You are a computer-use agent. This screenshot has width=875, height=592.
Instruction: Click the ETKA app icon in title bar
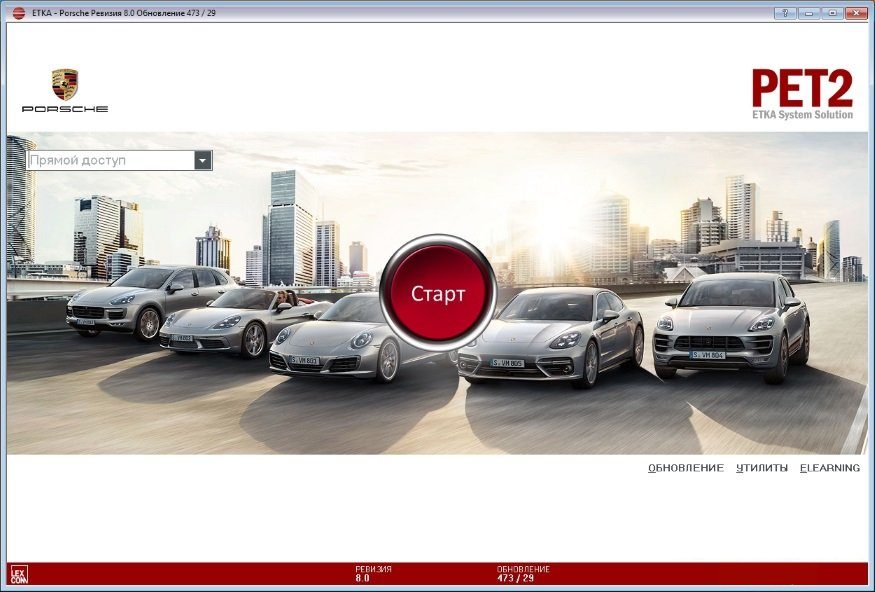pyautogui.click(x=17, y=12)
